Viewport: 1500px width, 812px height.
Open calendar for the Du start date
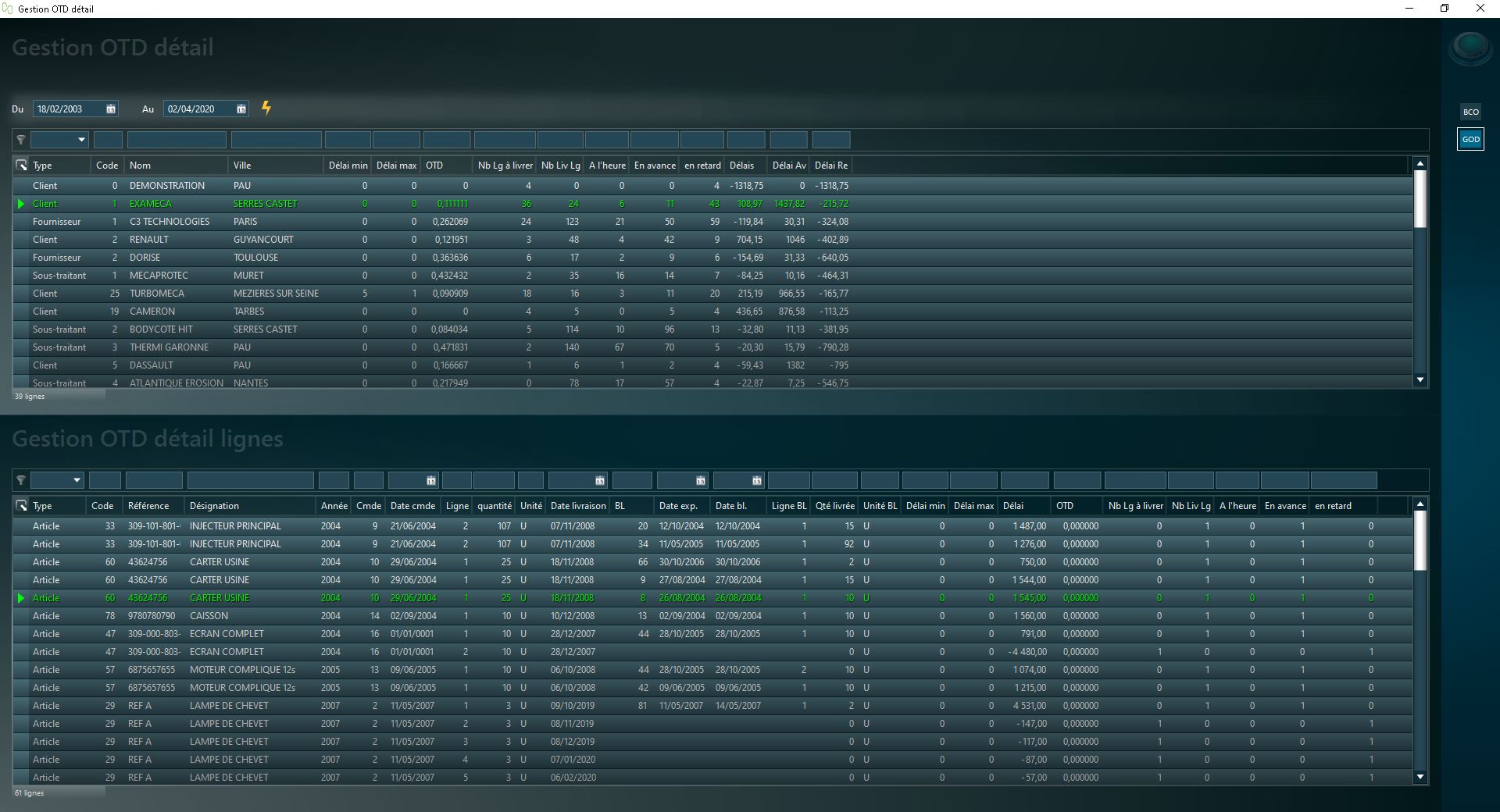111,109
